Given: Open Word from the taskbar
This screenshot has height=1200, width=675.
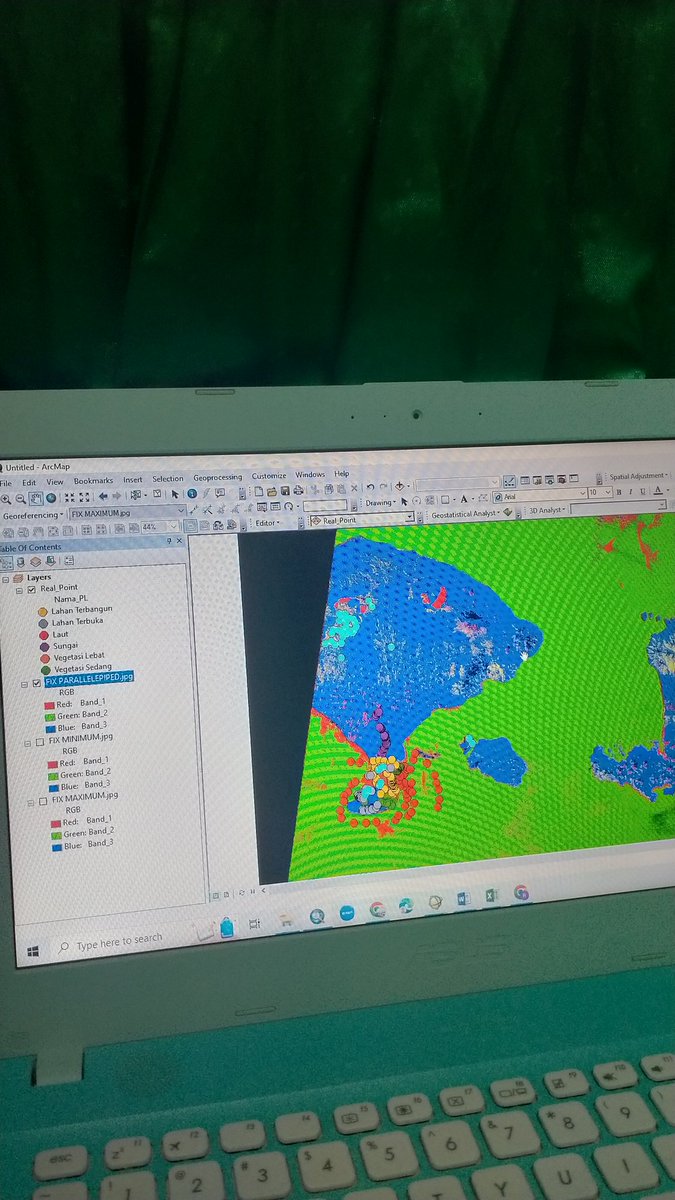Looking at the screenshot, I should [x=464, y=898].
